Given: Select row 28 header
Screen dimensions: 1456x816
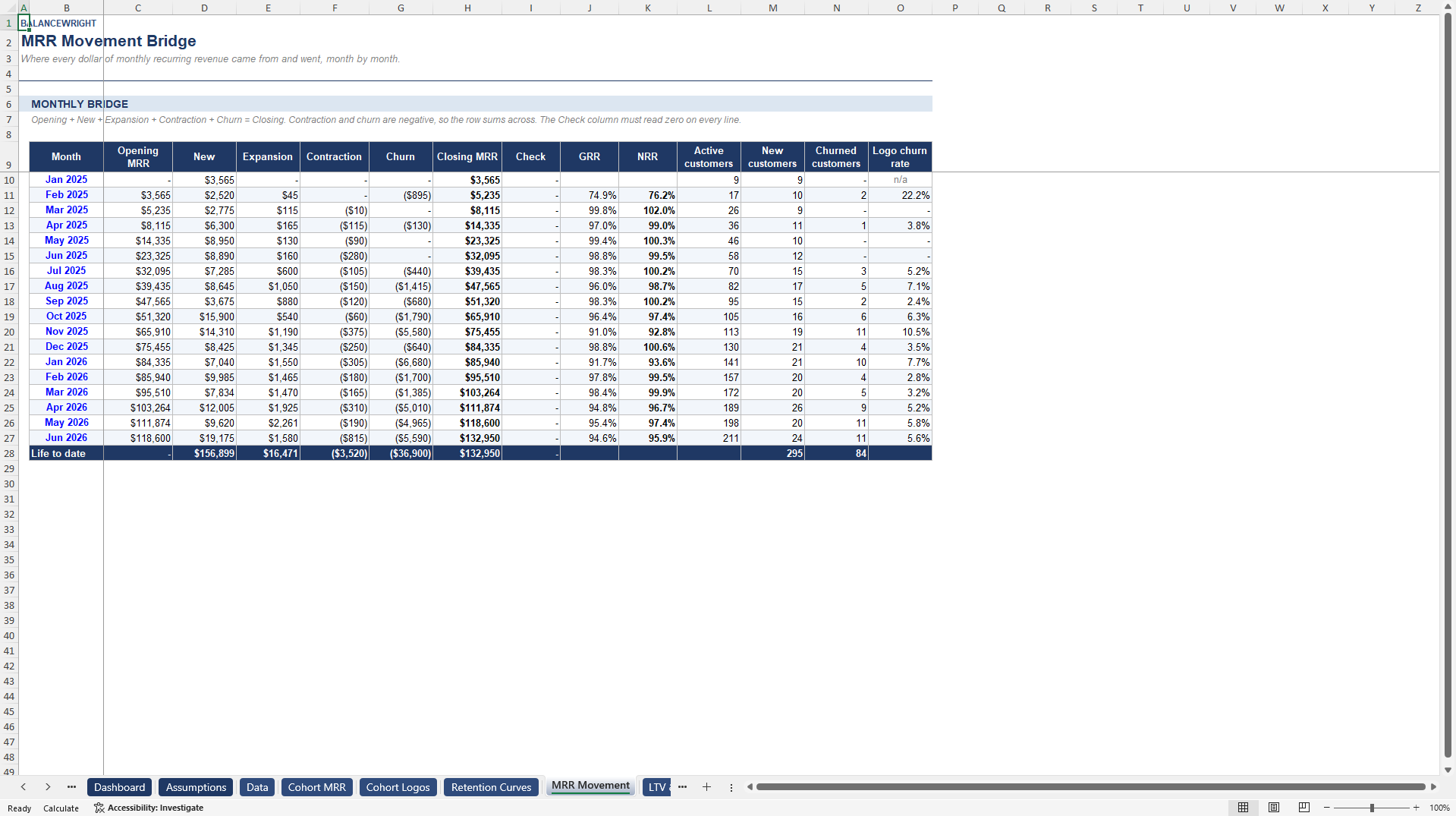Looking at the screenshot, I should click(x=9, y=453).
